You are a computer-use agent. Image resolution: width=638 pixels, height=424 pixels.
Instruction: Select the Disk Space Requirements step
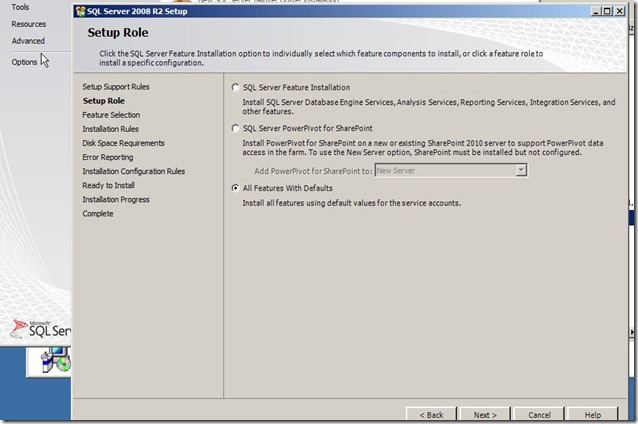[123, 143]
